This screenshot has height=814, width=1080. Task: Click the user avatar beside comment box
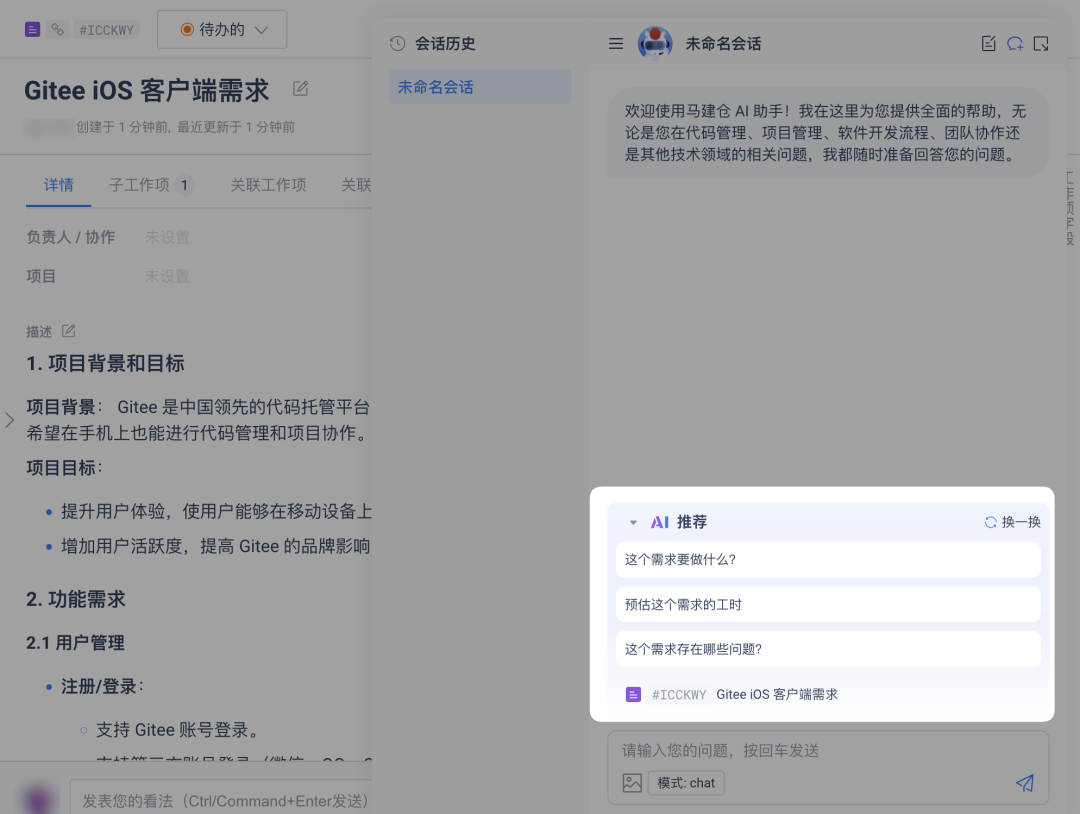click(39, 800)
